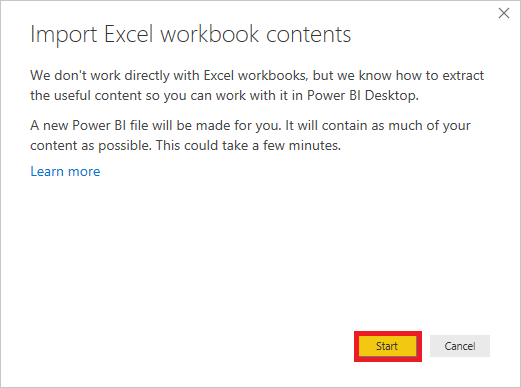Viewport: 521px width, 388px height.
Task: Click the words 'Power BI Desktop' in the text
Action: [x=361, y=96]
